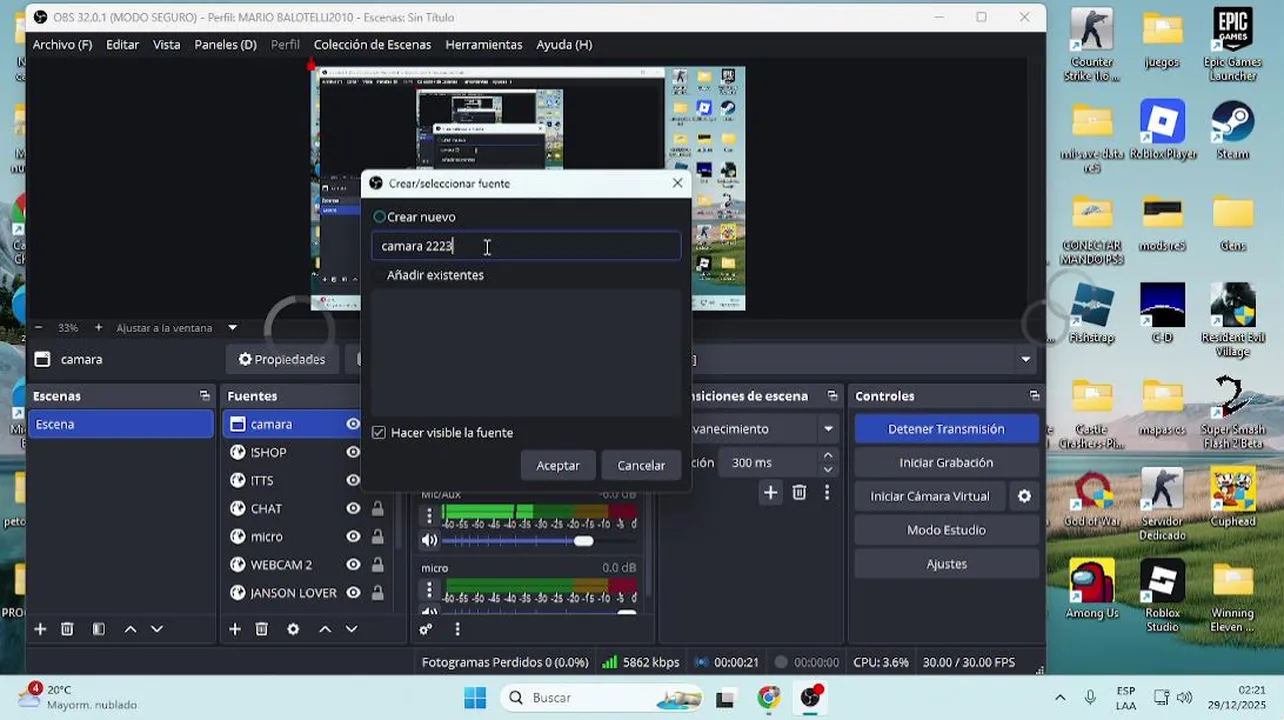Open Steam desktop shortcut
Viewport: 1284px width, 720px height.
coord(1233,131)
